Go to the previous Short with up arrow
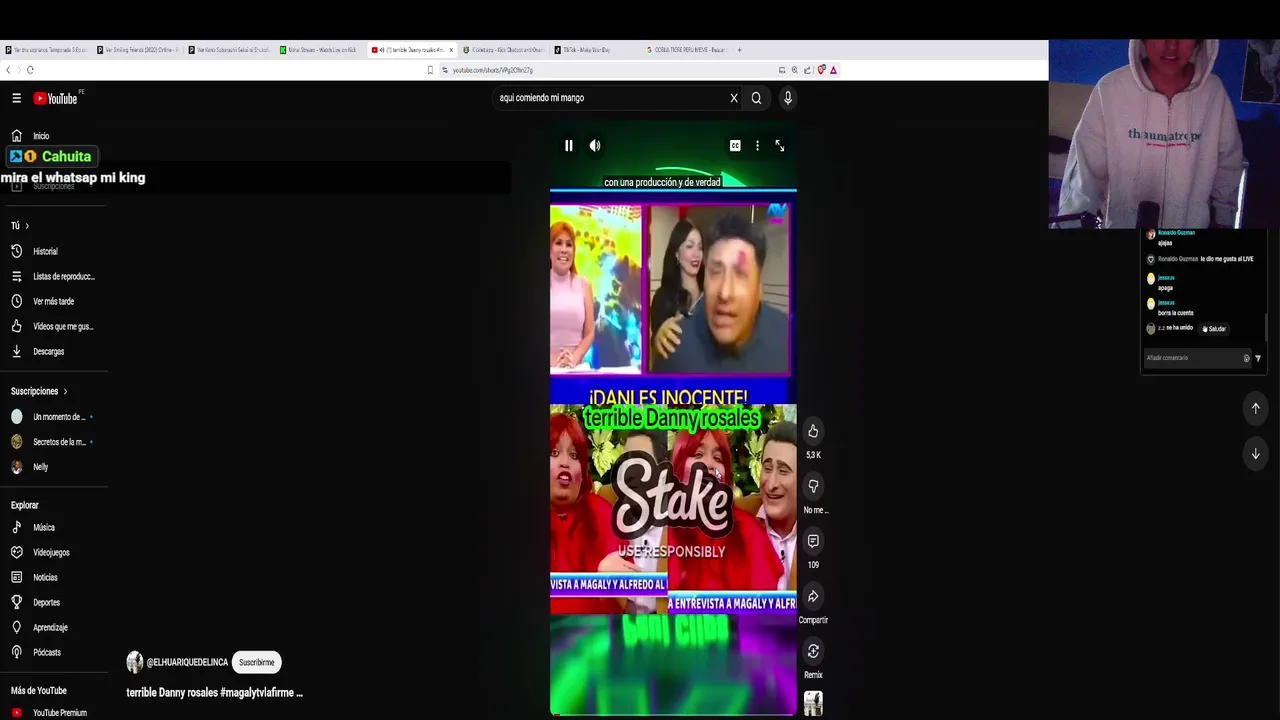1280x720 pixels. coord(1256,408)
